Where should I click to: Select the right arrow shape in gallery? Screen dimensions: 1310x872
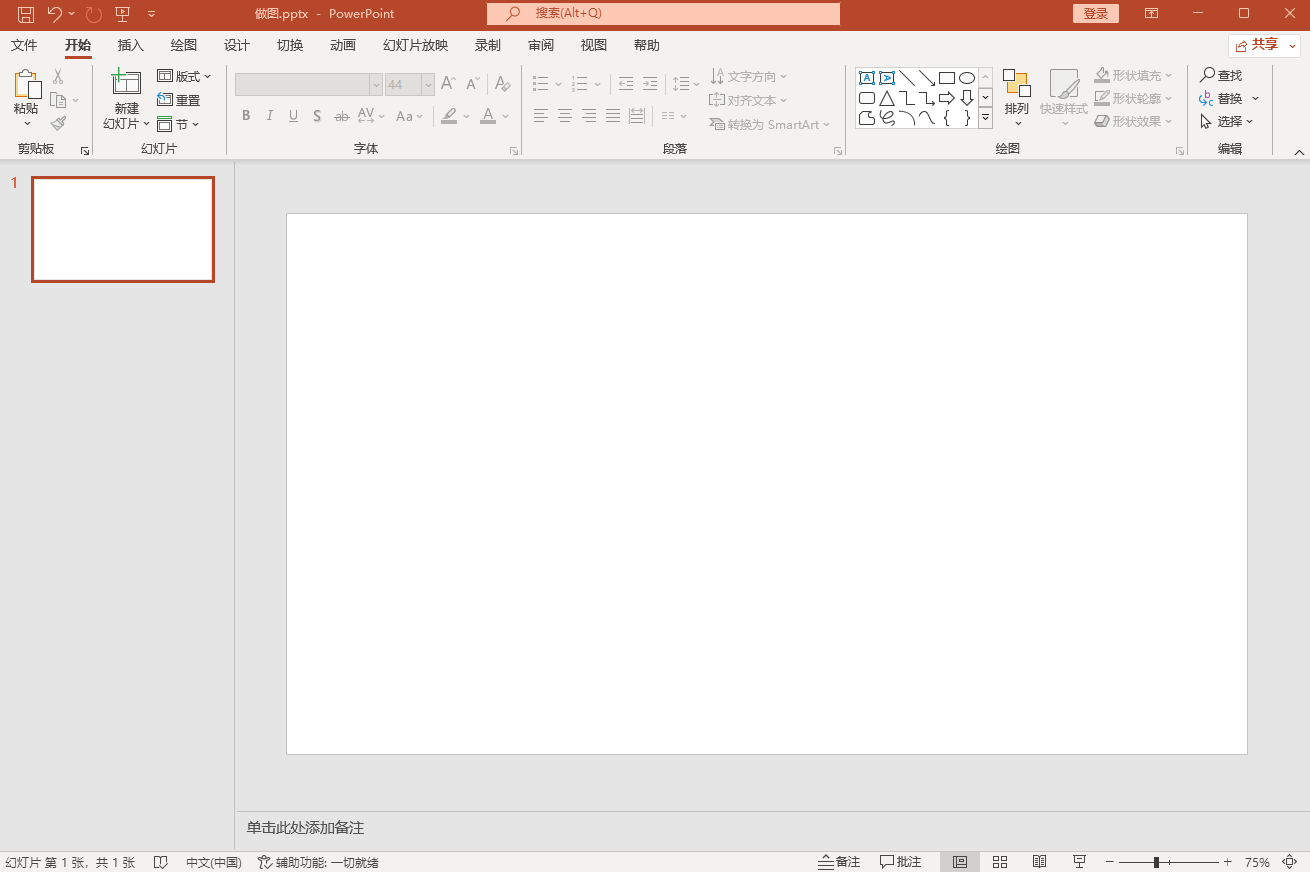point(947,98)
